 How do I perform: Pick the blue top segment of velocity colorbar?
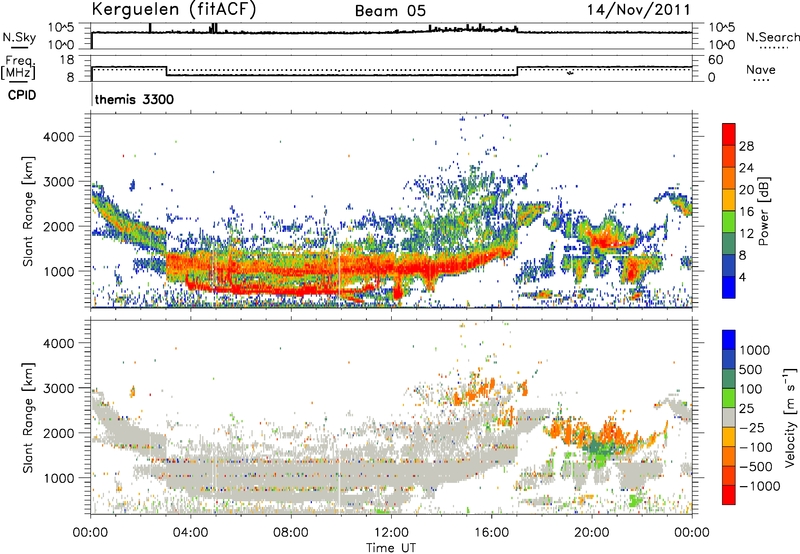pyautogui.click(x=729, y=340)
